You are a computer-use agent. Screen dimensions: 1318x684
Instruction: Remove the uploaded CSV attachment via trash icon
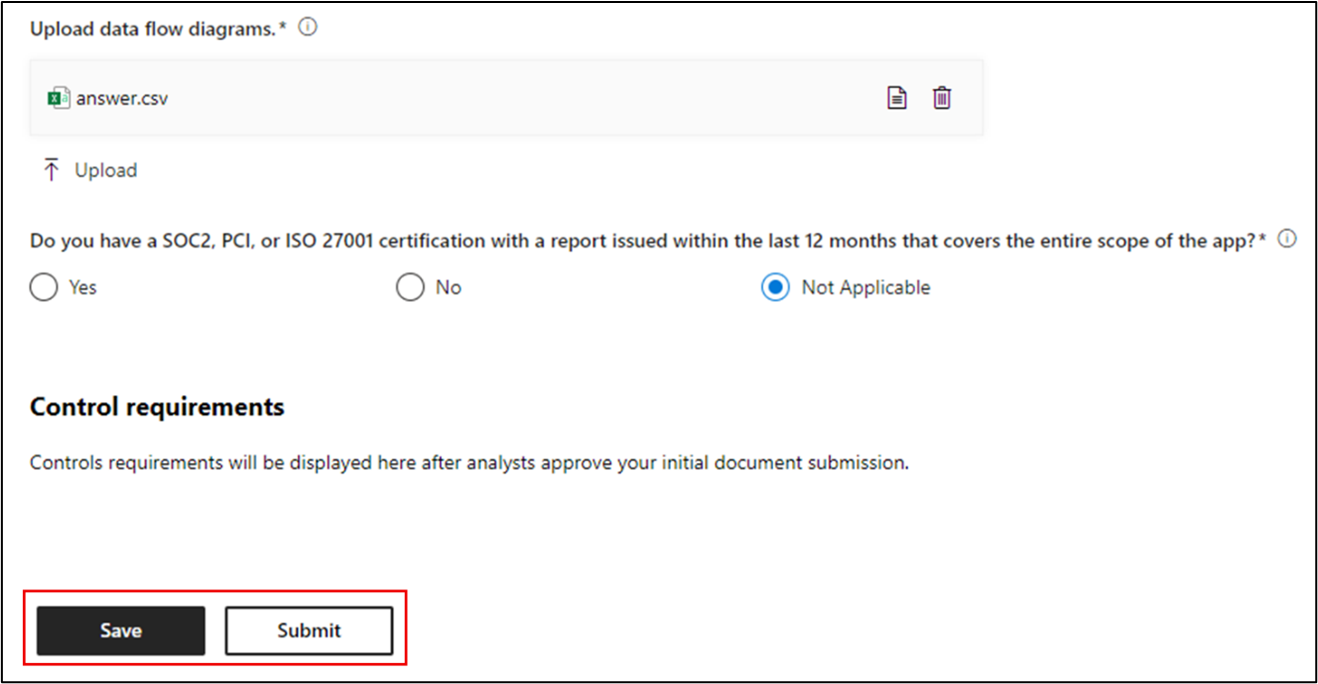[x=941, y=97]
